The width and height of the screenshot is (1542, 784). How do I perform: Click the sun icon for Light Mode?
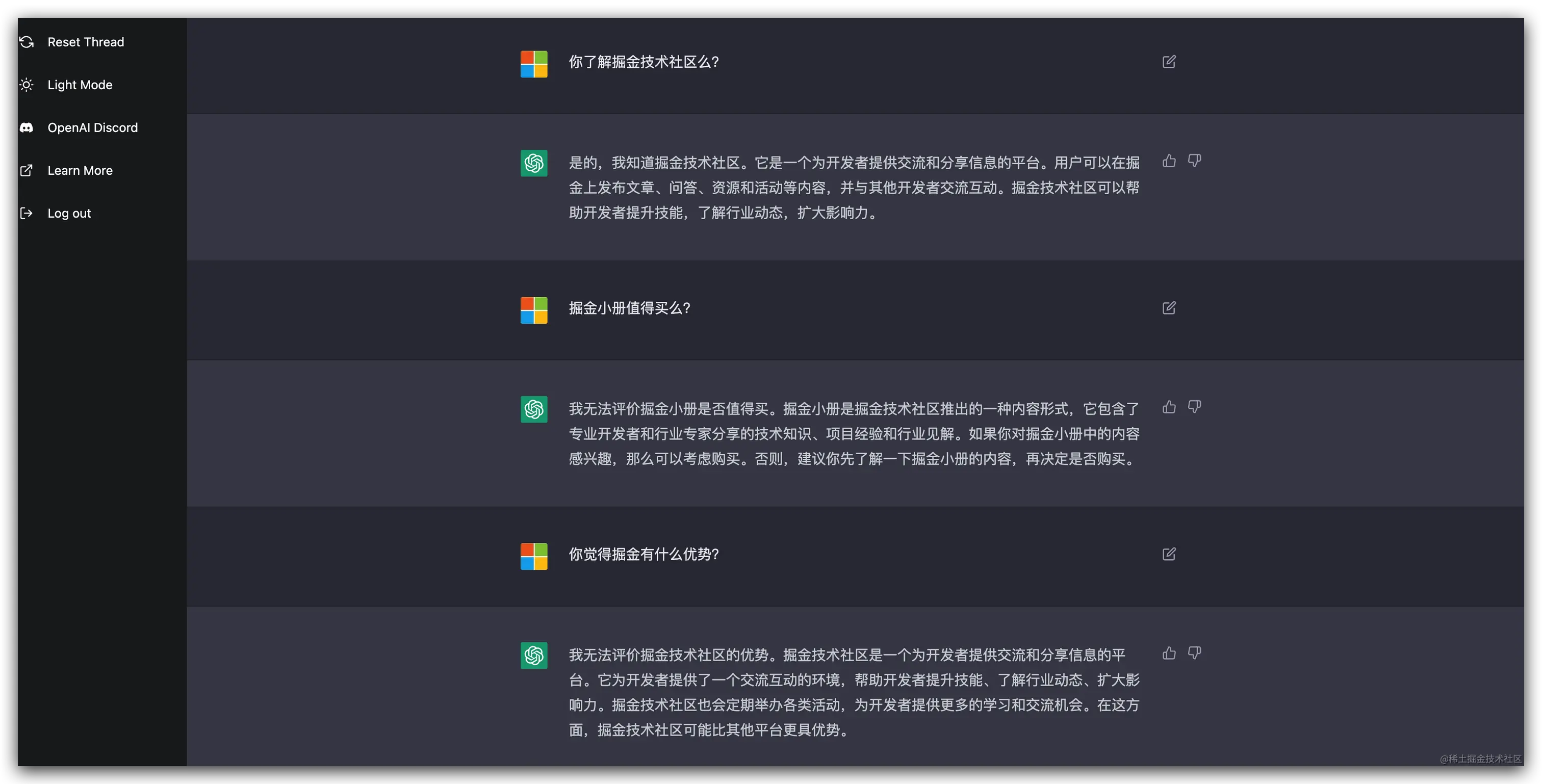[x=27, y=85]
